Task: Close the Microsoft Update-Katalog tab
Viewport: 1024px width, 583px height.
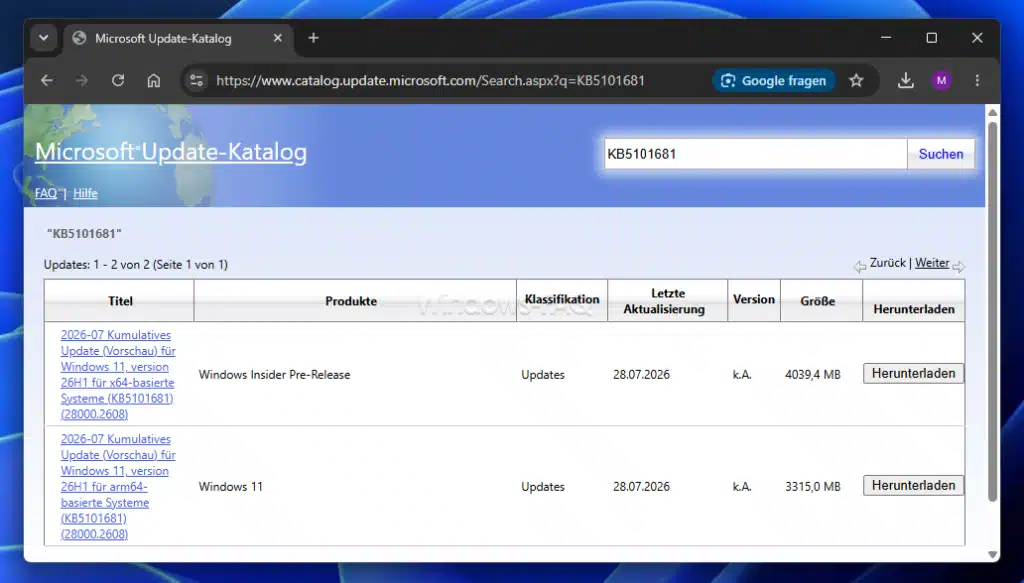Action: pyautogui.click(x=278, y=38)
